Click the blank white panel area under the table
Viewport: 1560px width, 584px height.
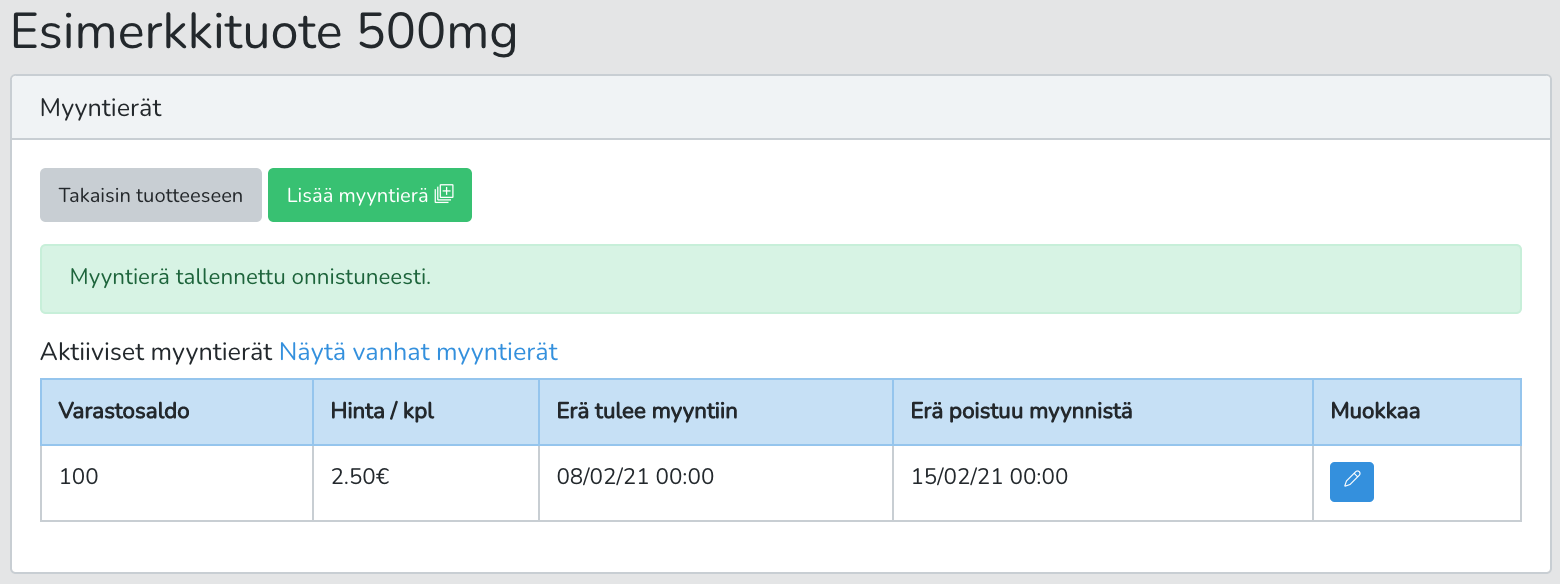780,546
